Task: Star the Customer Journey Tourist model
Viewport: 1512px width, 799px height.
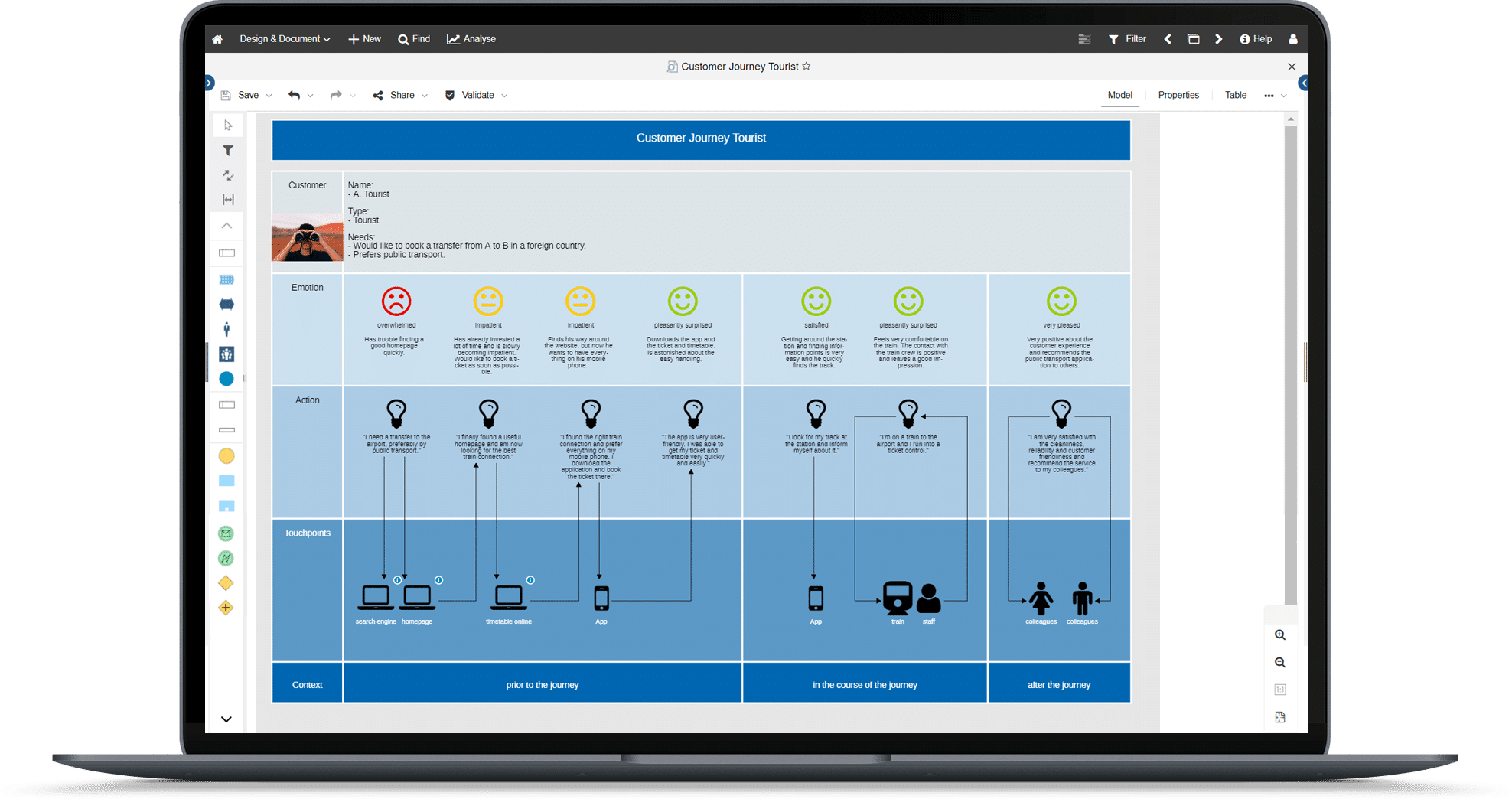Action: (807, 67)
